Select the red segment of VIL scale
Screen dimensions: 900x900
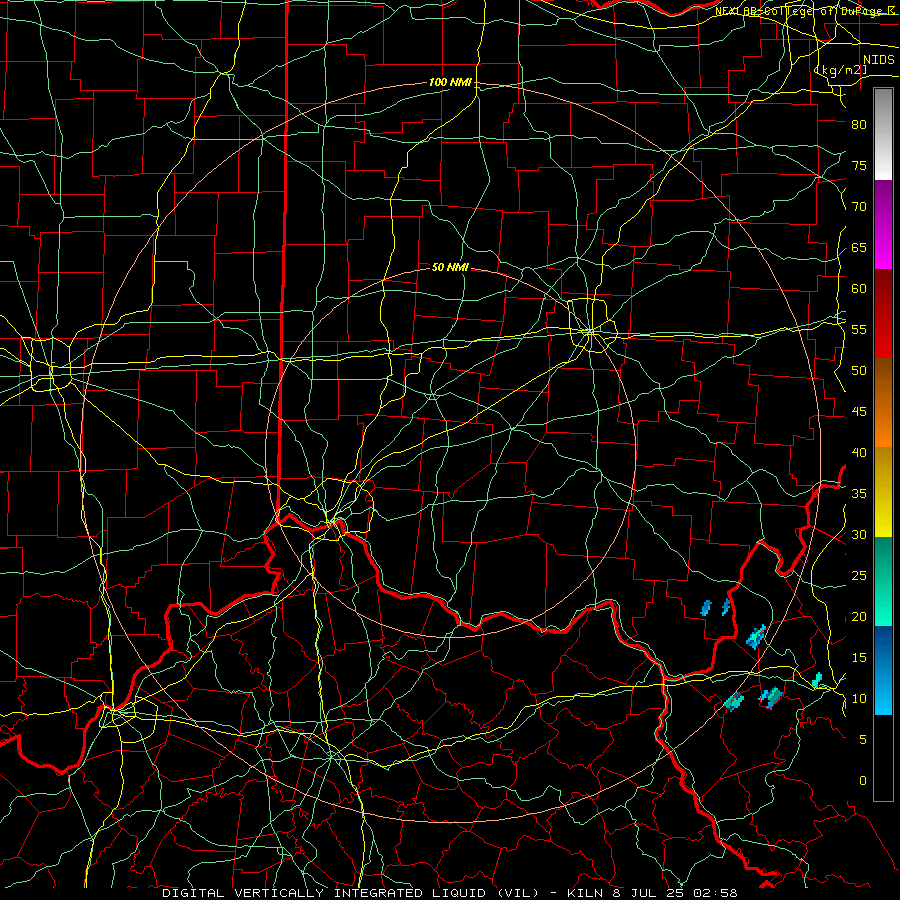pyautogui.click(x=883, y=314)
